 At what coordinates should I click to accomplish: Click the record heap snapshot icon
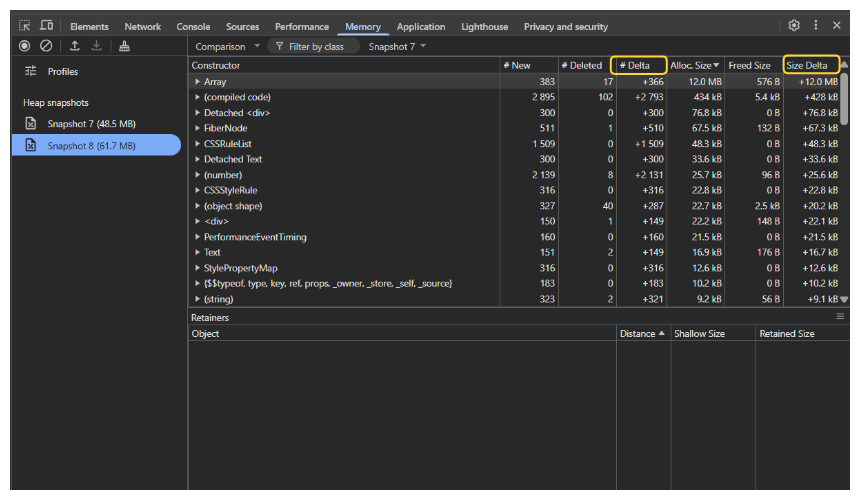(x=25, y=46)
